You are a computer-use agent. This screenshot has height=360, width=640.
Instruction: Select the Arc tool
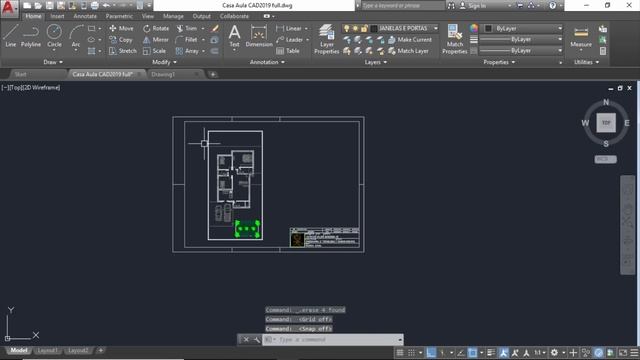point(76,36)
